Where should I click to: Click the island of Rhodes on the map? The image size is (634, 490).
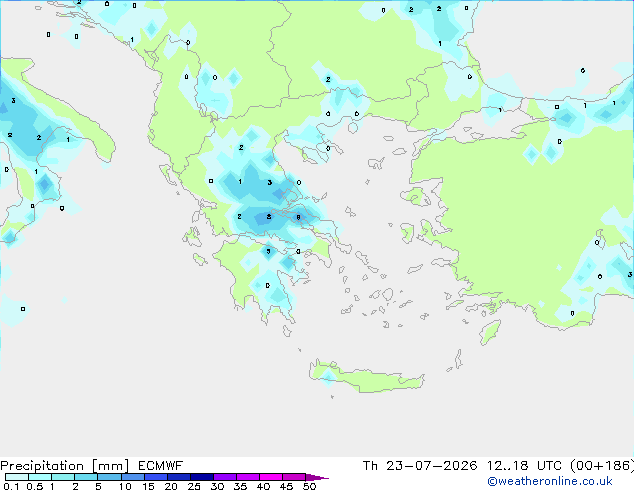pyautogui.click(x=490, y=332)
